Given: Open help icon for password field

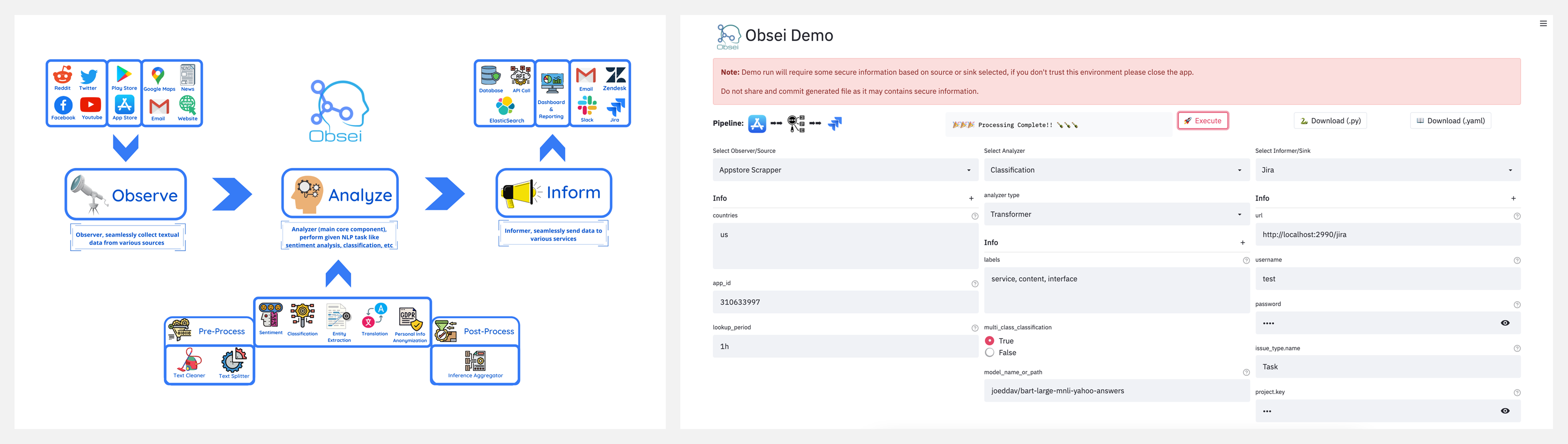Looking at the screenshot, I should [x=1517, y=305].
